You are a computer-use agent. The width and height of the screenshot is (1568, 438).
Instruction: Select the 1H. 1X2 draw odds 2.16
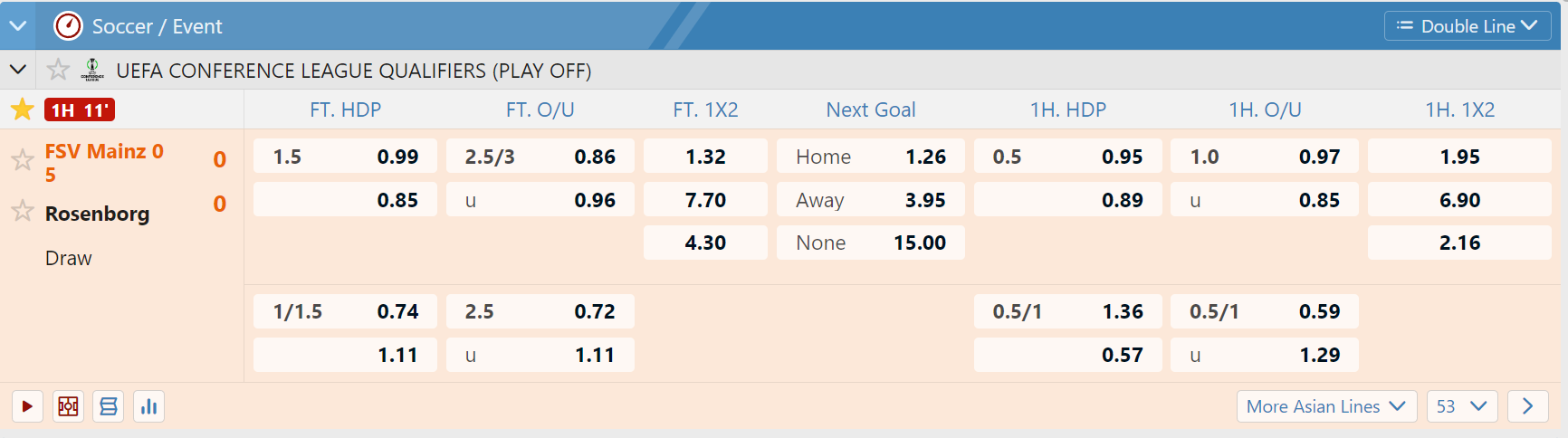pos(1459,243)
